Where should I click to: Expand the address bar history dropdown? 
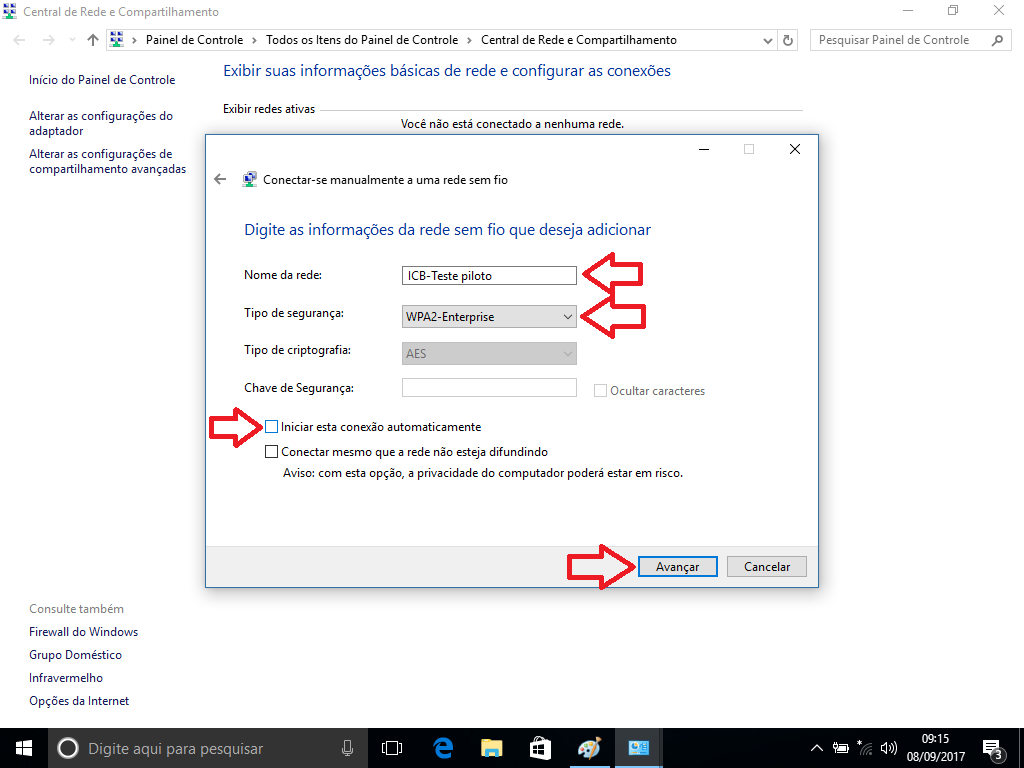[x=767, y=40]
